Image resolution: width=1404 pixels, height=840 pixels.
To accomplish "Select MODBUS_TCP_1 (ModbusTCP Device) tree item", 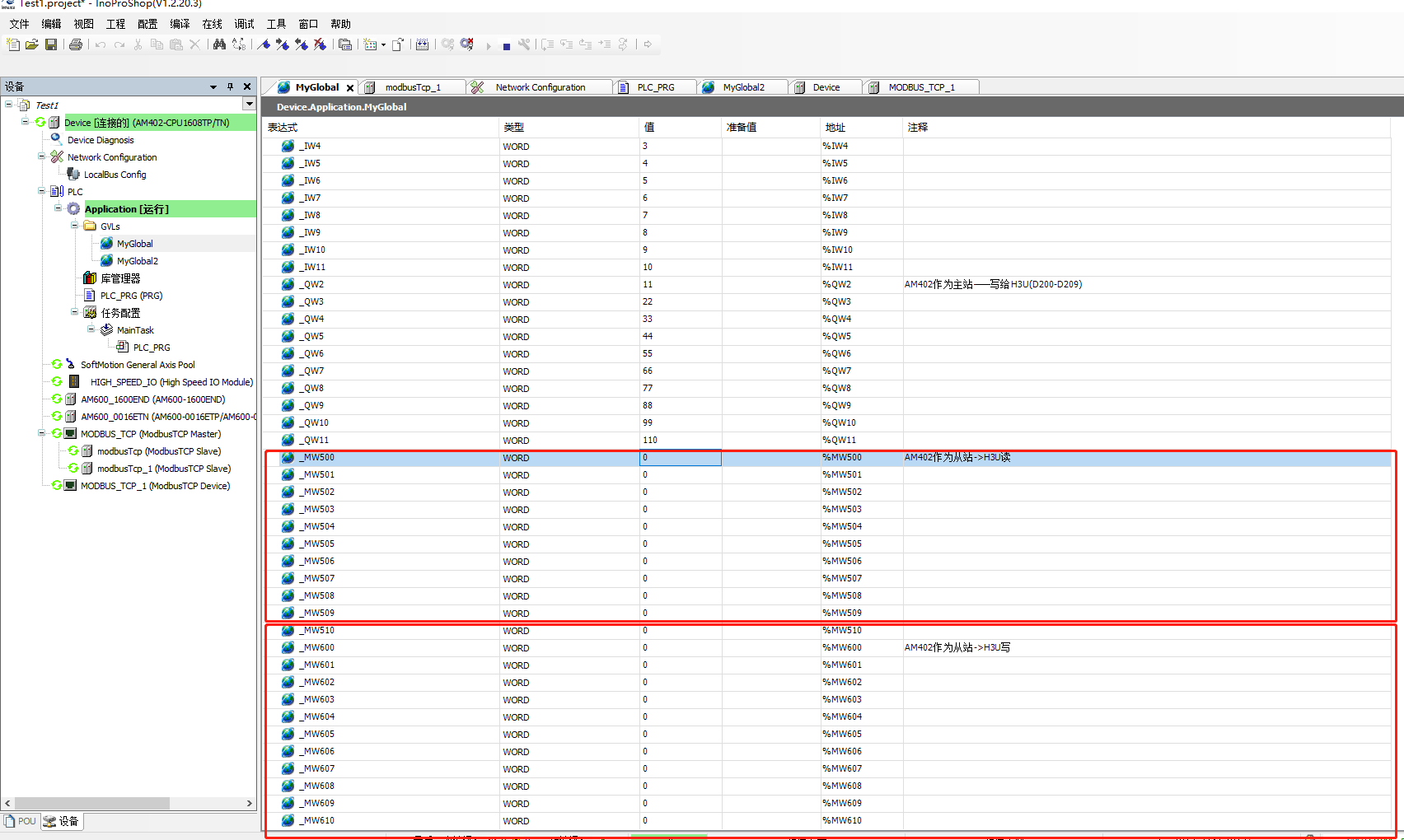I will click(x=155, y=486).
